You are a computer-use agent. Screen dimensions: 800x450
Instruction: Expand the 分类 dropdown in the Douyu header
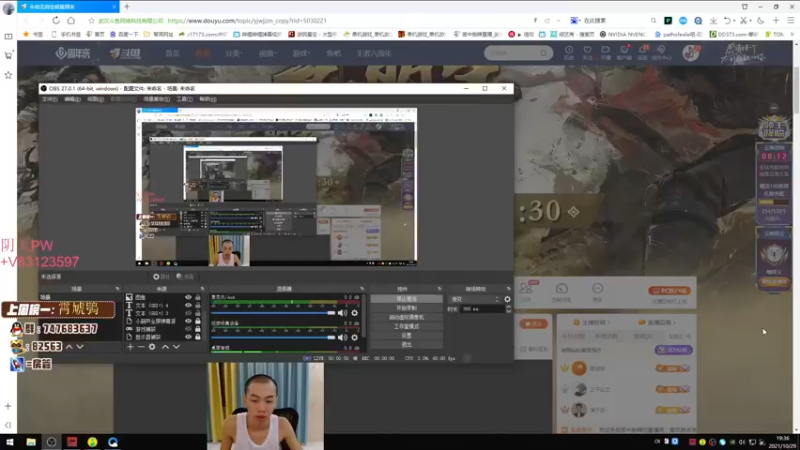click(234, 53)
